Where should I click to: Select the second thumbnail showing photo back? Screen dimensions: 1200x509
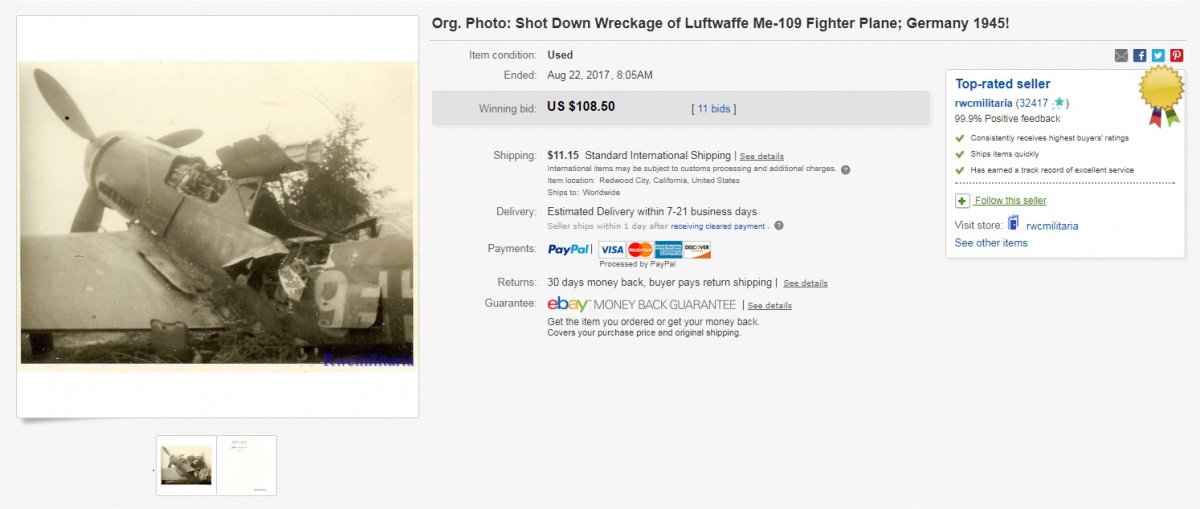pyautogui.click(x=247, y=465)
